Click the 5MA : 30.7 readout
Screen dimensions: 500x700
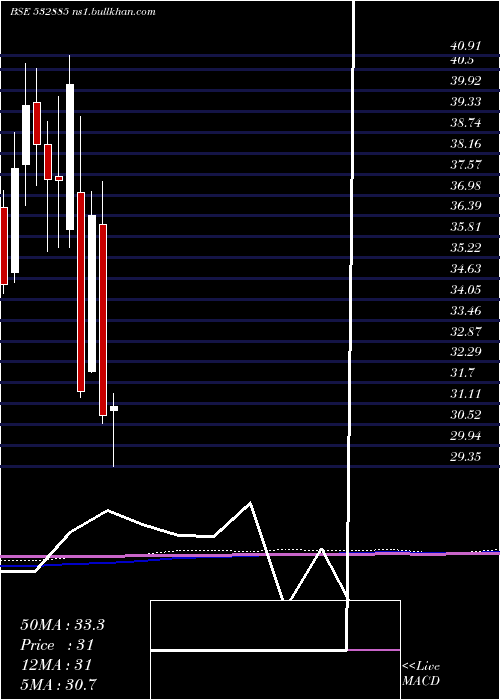point(59,684)
